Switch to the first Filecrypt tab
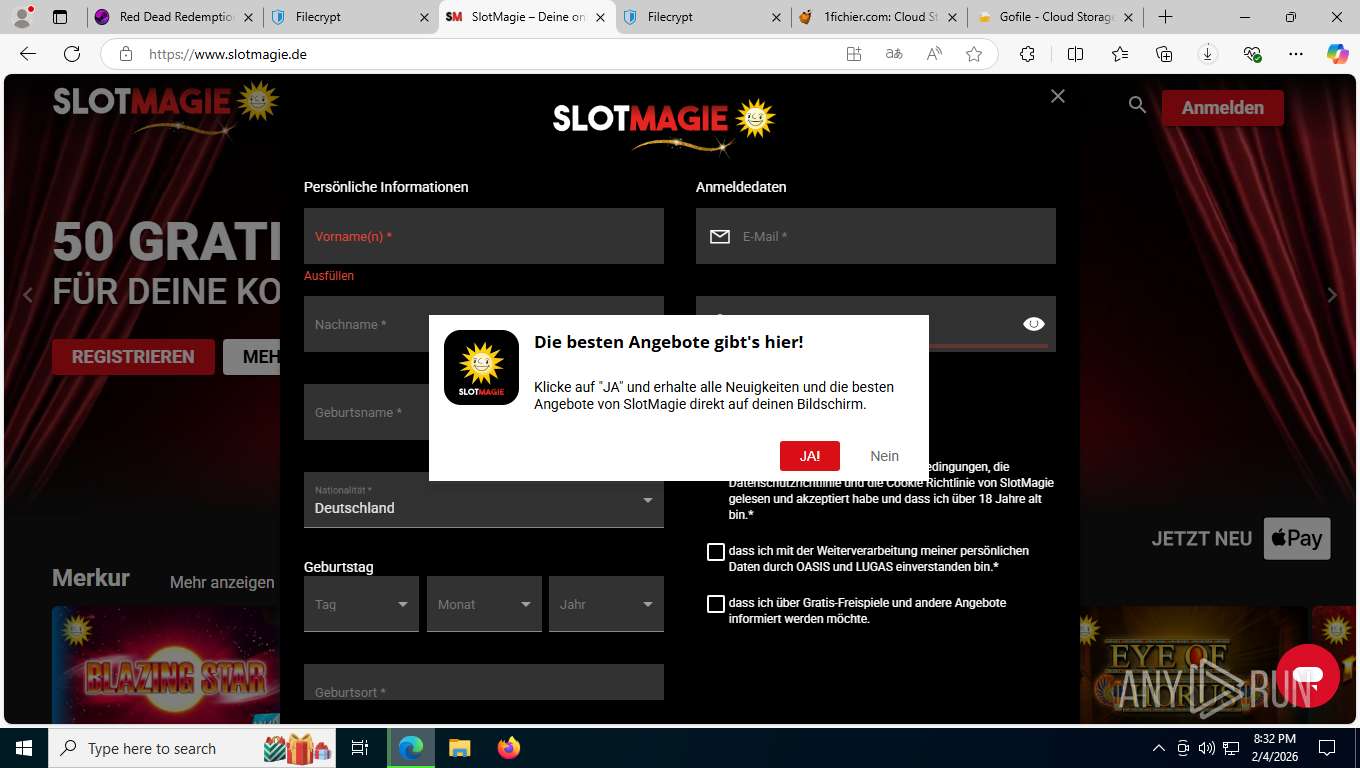 pyautogui.click(x=350, y=17)
